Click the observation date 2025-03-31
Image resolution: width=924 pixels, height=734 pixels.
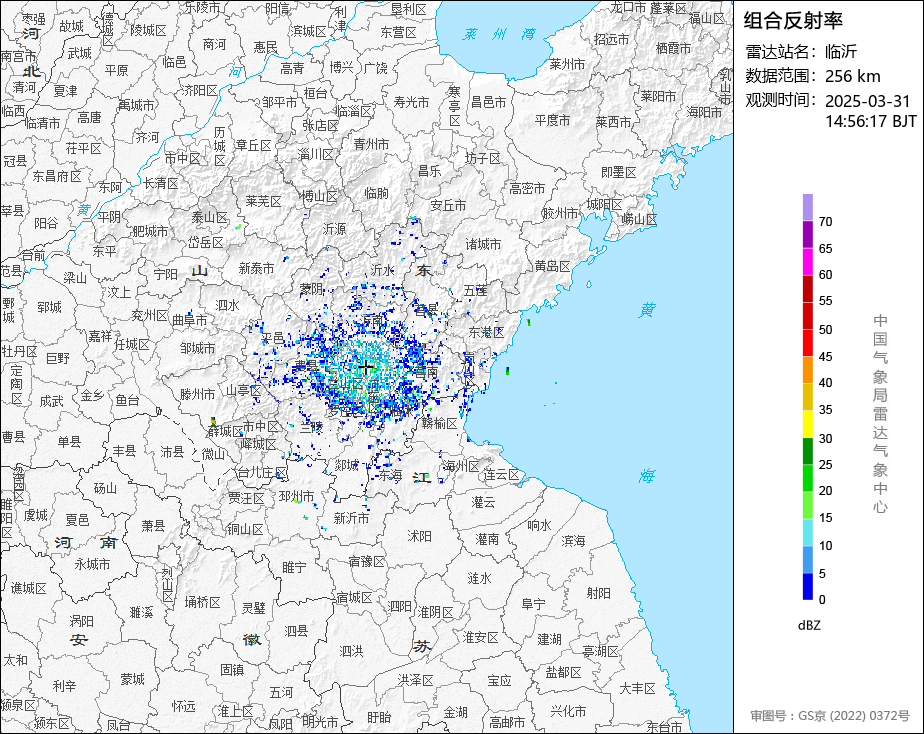click(867, 101)
